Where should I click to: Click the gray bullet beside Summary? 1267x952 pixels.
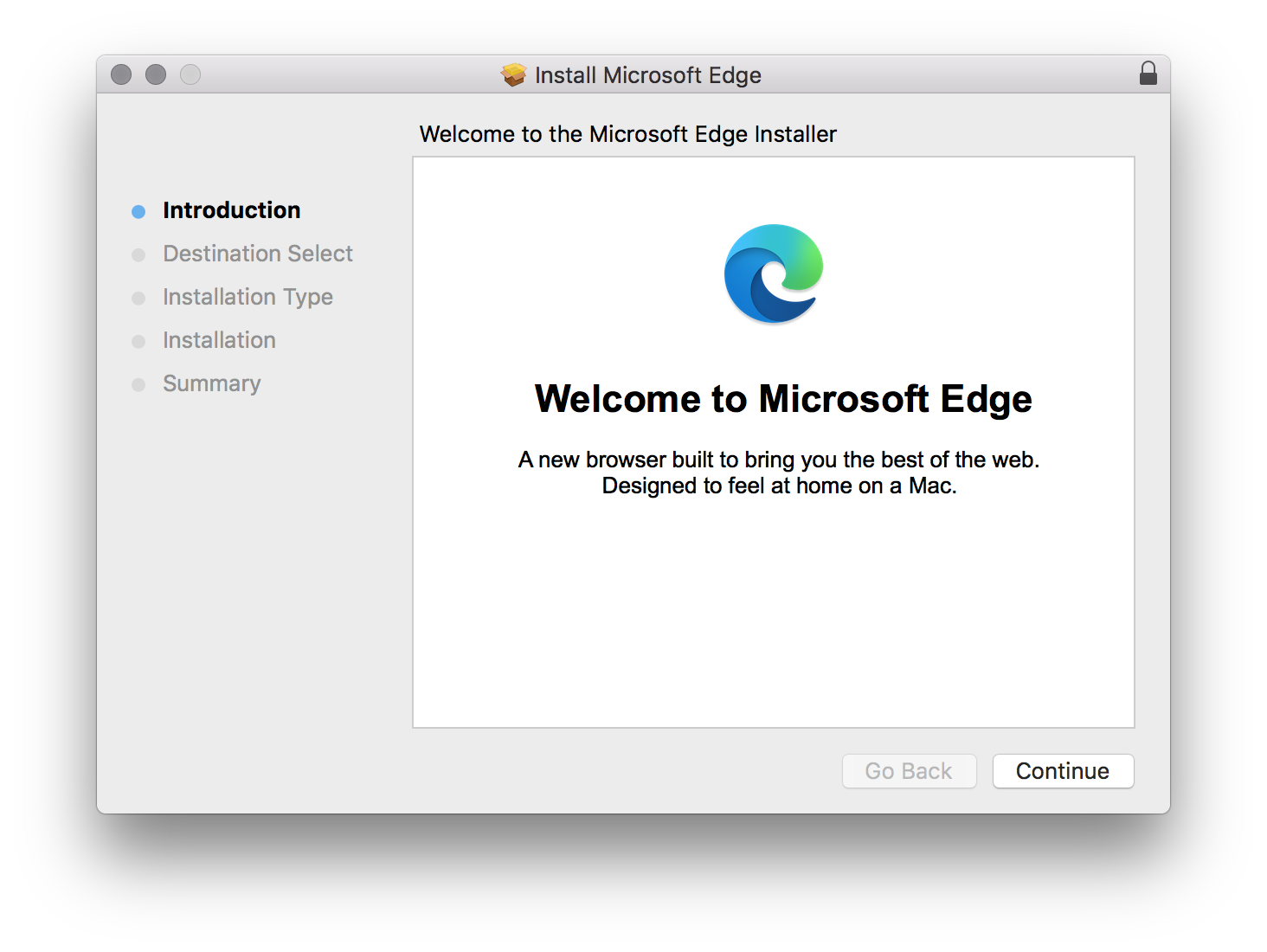click(x=138, y=384)
